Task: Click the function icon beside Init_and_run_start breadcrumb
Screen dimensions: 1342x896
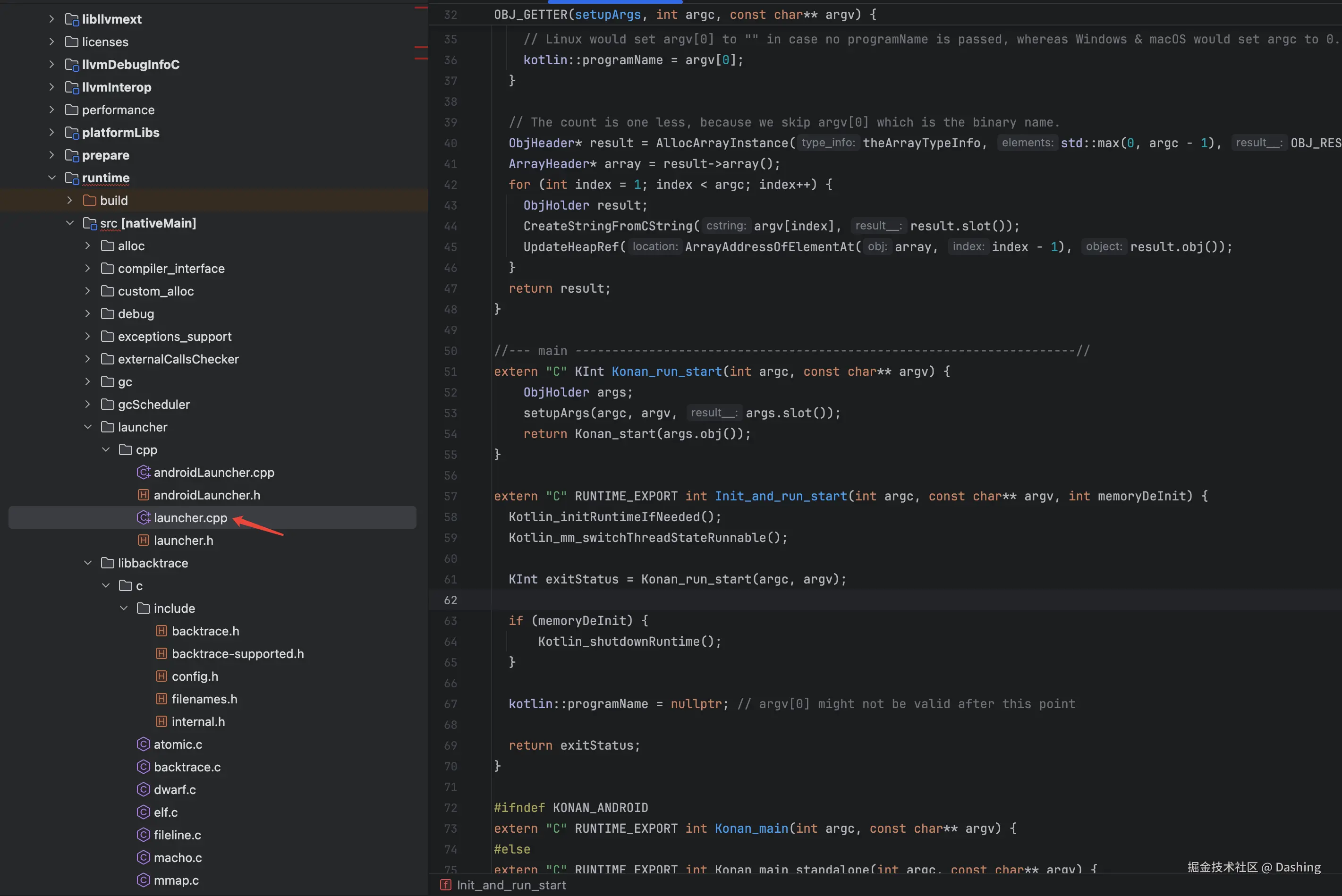Action: coord(446,885)
